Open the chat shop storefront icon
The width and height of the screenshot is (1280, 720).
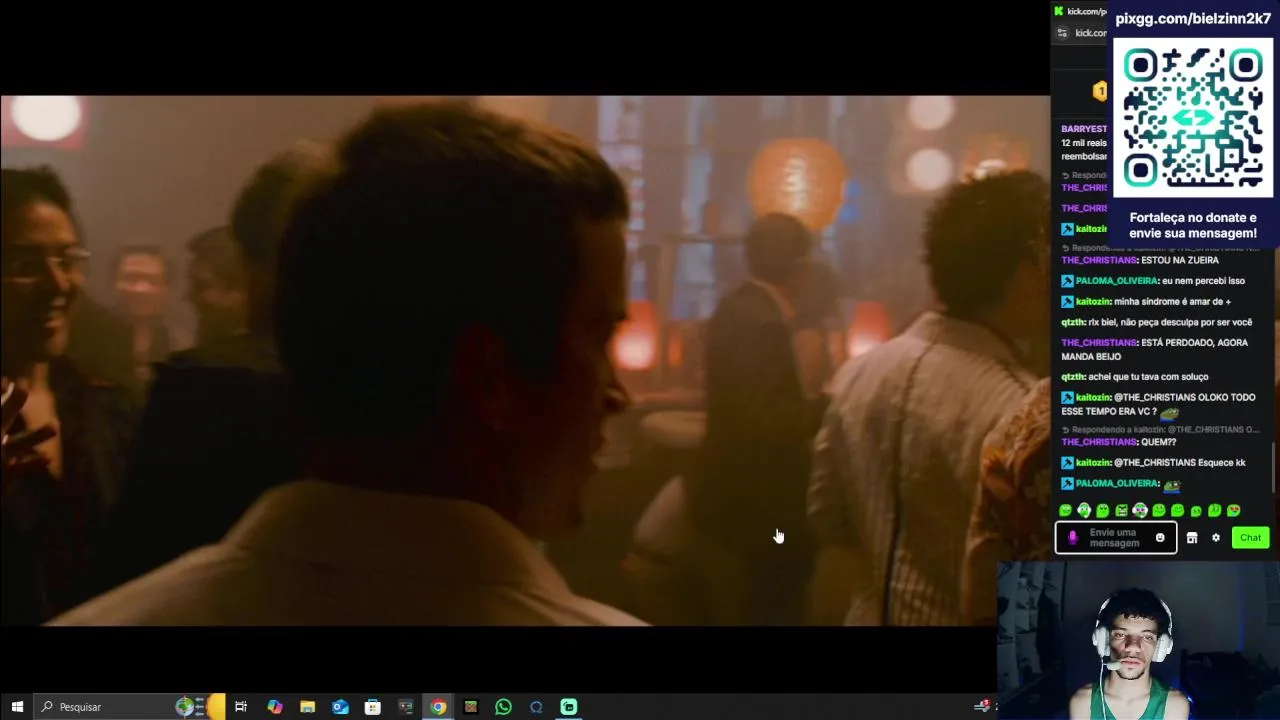(x=1192, y=538)
